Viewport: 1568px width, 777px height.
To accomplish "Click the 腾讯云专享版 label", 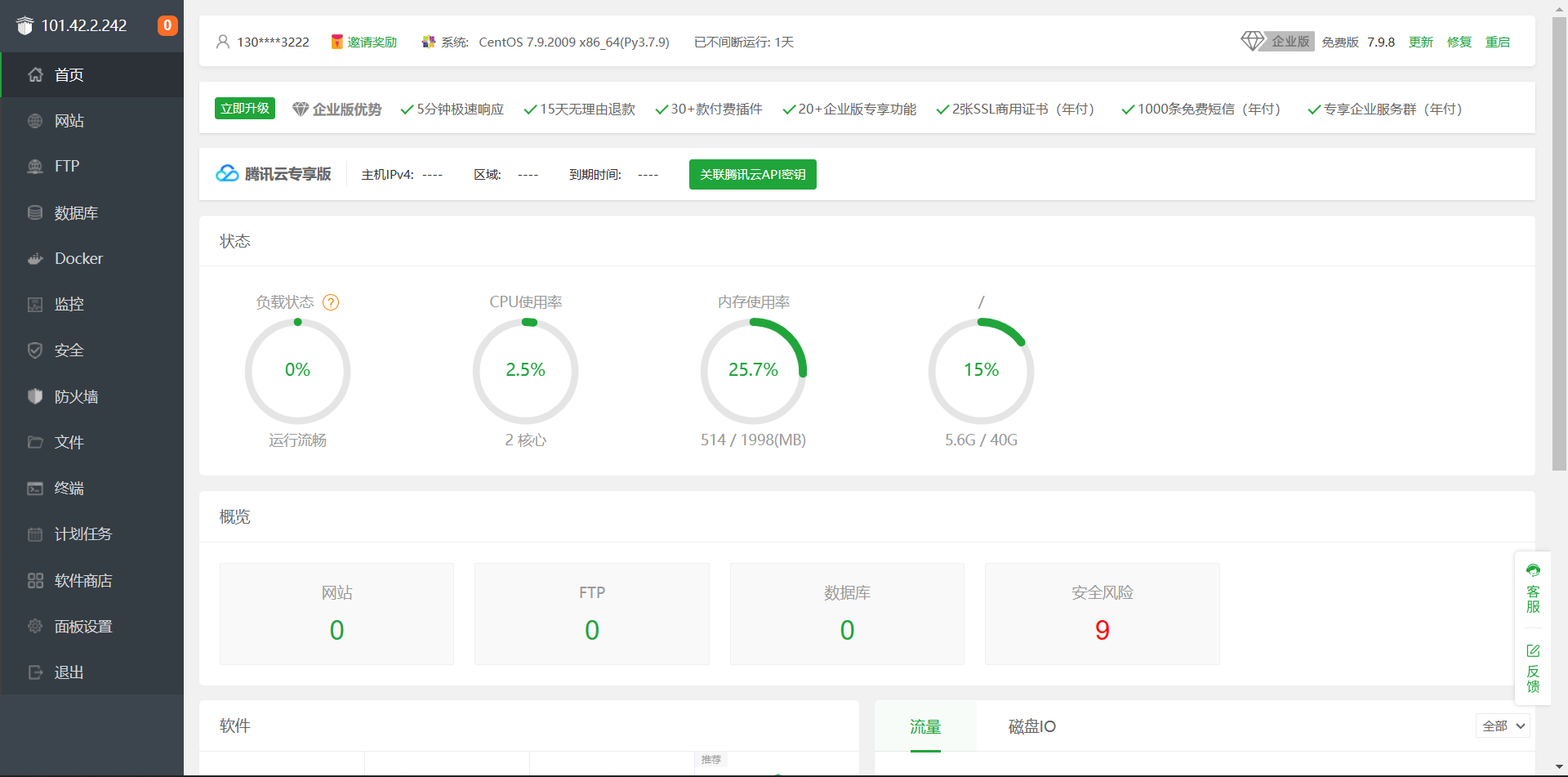I will [288, 174].
